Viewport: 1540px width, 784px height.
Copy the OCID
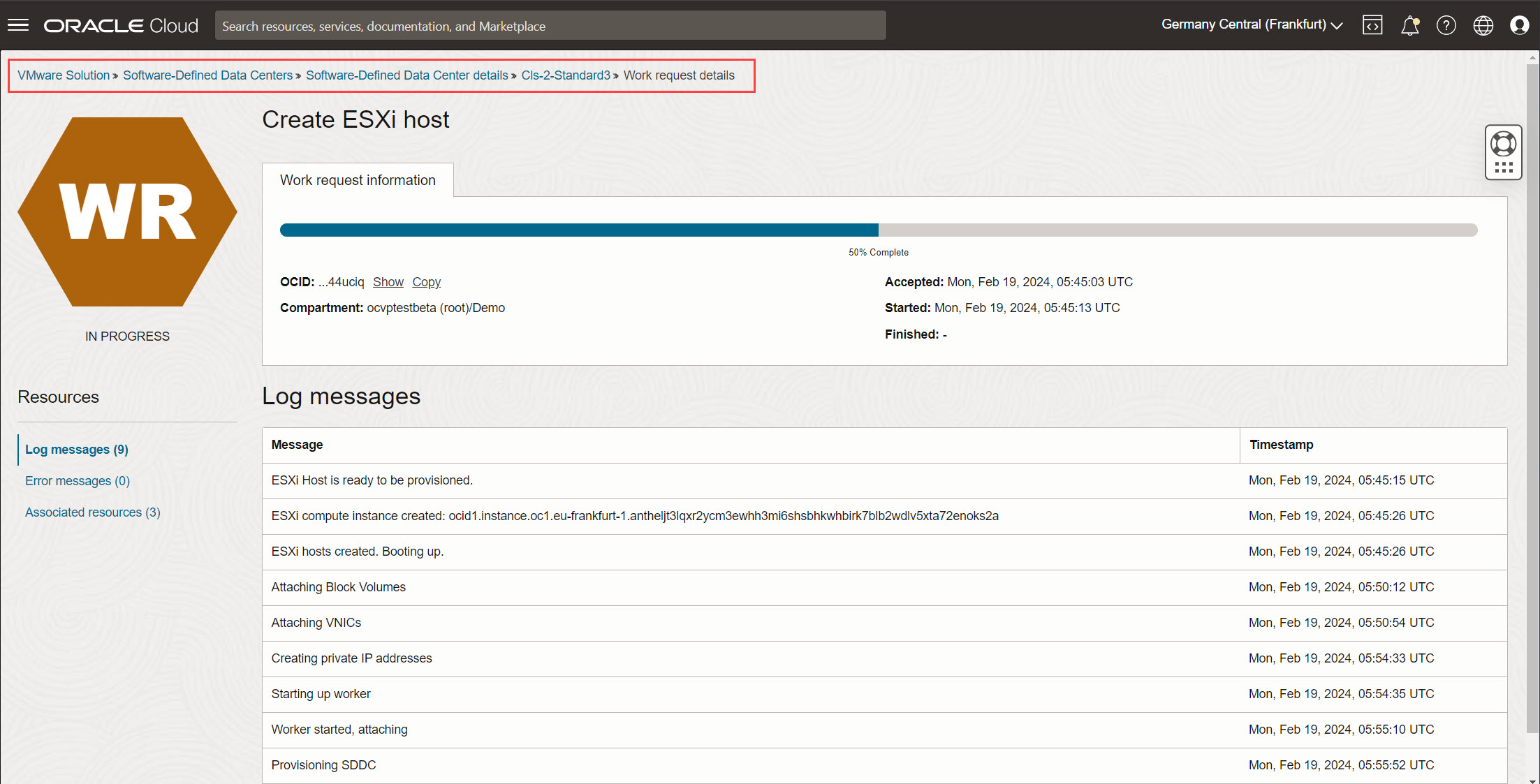(426, 282)
